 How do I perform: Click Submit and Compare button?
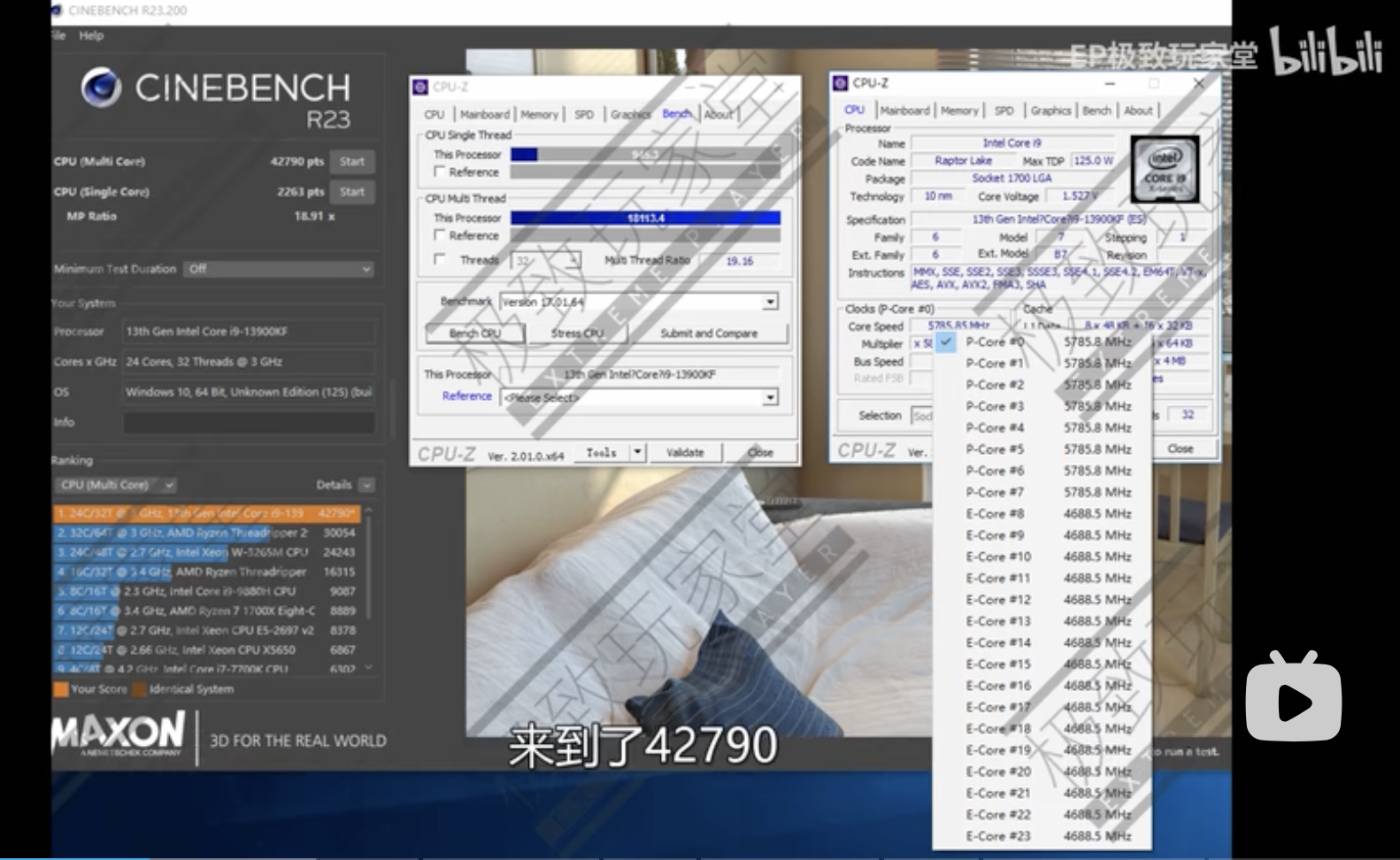click(x=709, y=333)
